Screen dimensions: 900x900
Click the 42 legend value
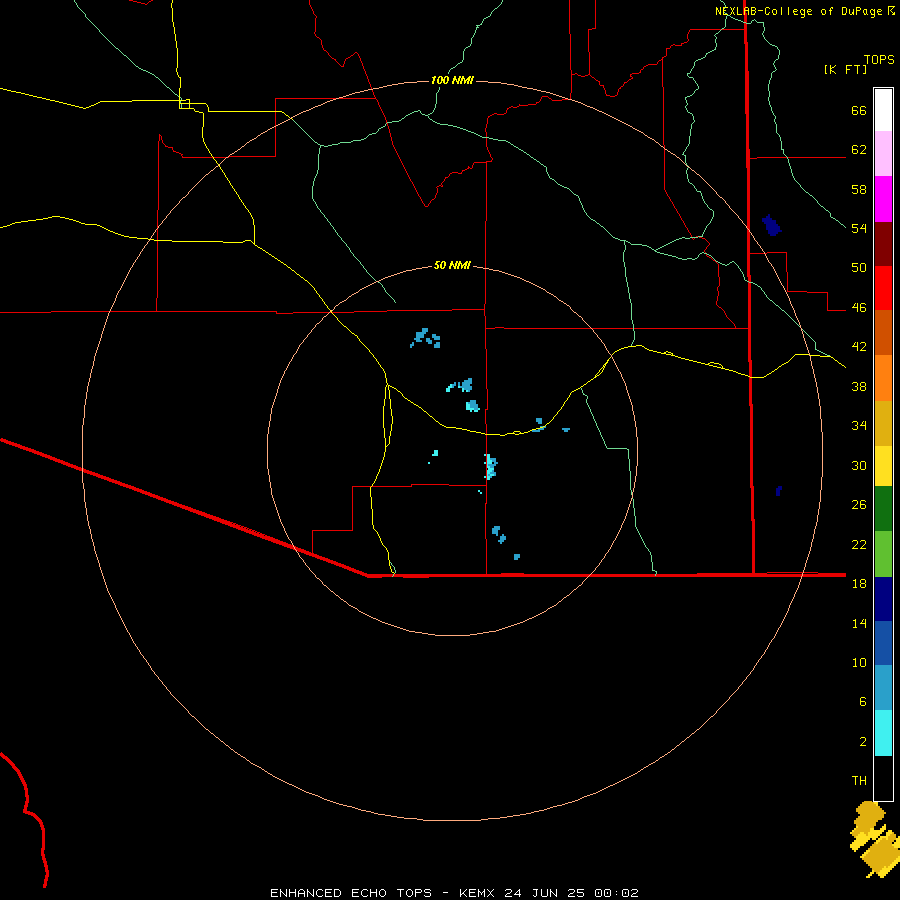click(x=859, y=347)
